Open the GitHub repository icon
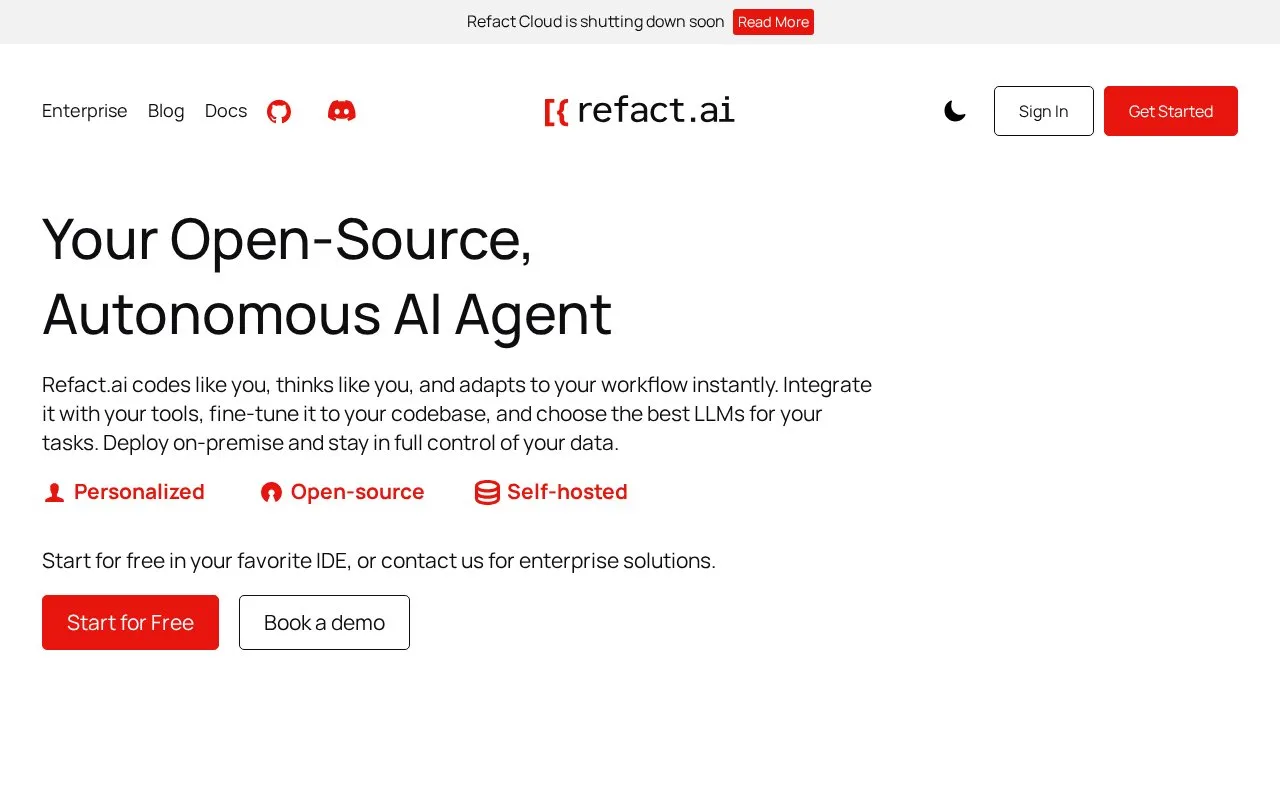Screen dimensions: 1280x800 pos(279,111)
